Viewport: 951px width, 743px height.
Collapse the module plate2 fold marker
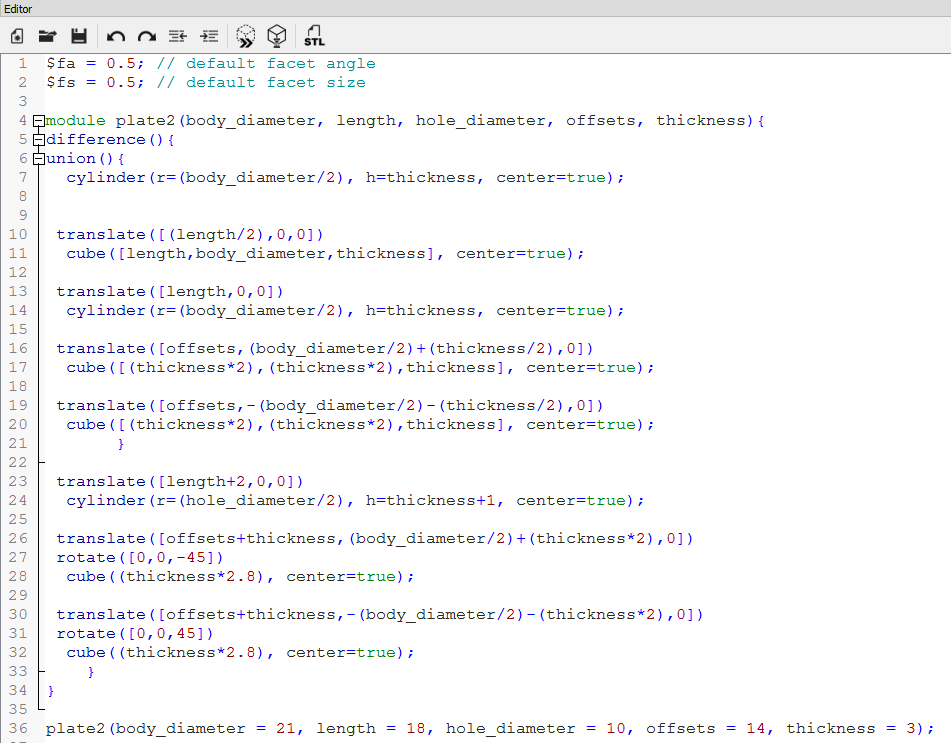[38, 121]
